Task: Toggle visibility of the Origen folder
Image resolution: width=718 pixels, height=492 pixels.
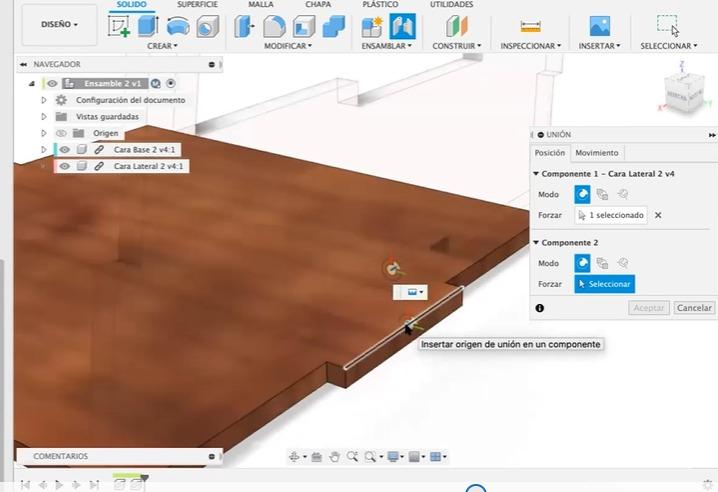Action: tap(61, 133)
